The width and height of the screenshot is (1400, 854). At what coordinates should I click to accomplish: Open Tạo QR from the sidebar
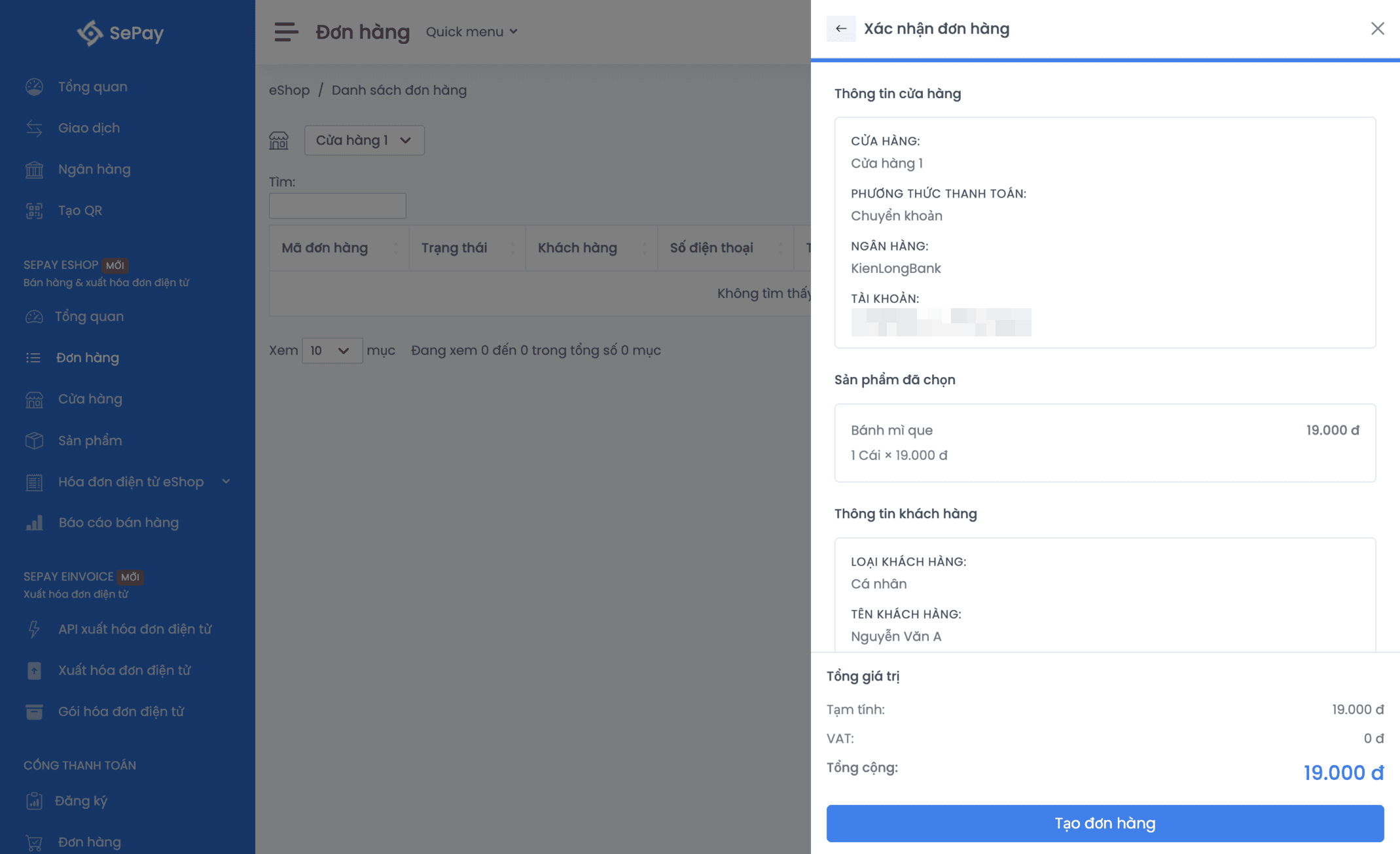pyautogui.click(x=80, y=211)
